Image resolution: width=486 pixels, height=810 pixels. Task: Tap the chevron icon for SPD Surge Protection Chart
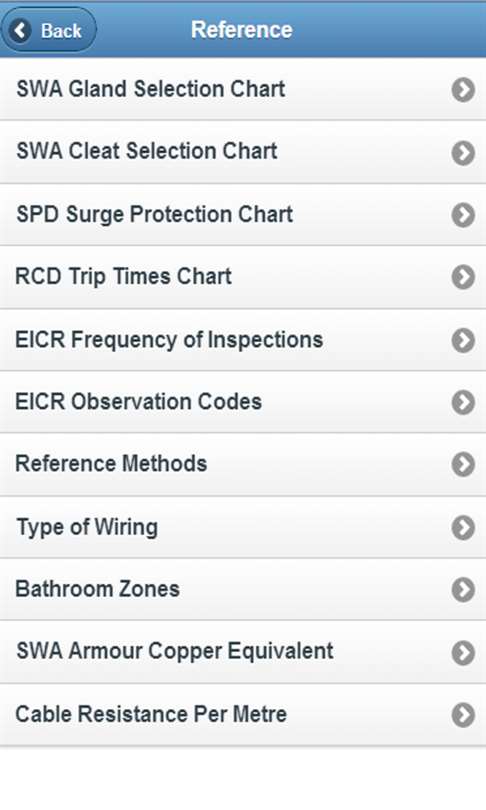463,215
